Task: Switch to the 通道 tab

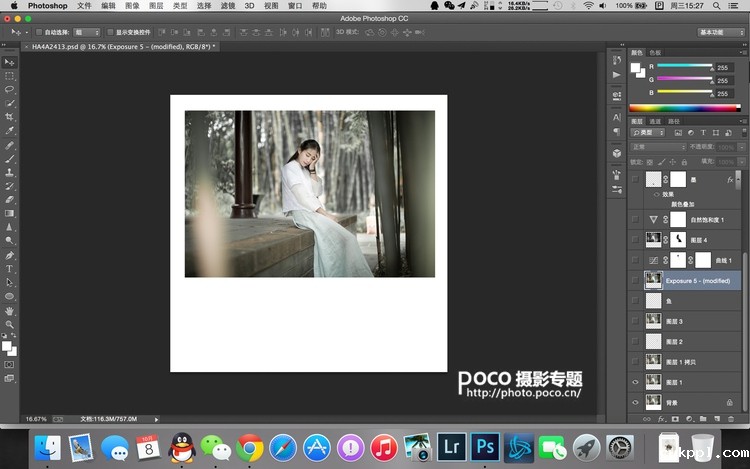Action: point(655,121)
